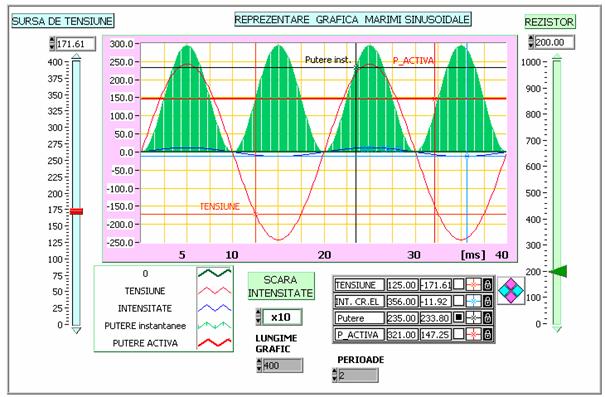Click the red voltage source slider handle
The image size is (605, 397).
(76, 211)
